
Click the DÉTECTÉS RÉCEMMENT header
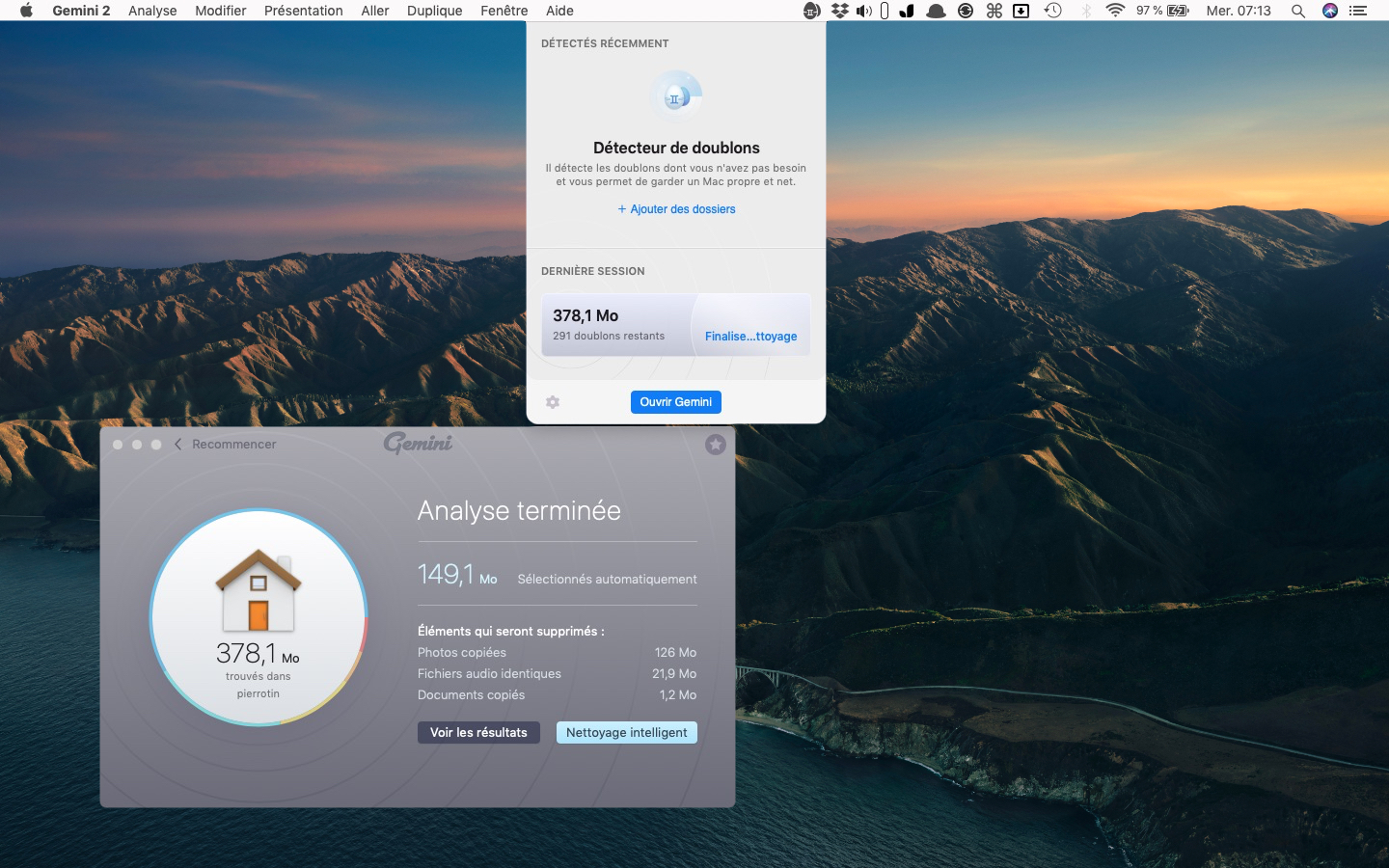[605, 43]
